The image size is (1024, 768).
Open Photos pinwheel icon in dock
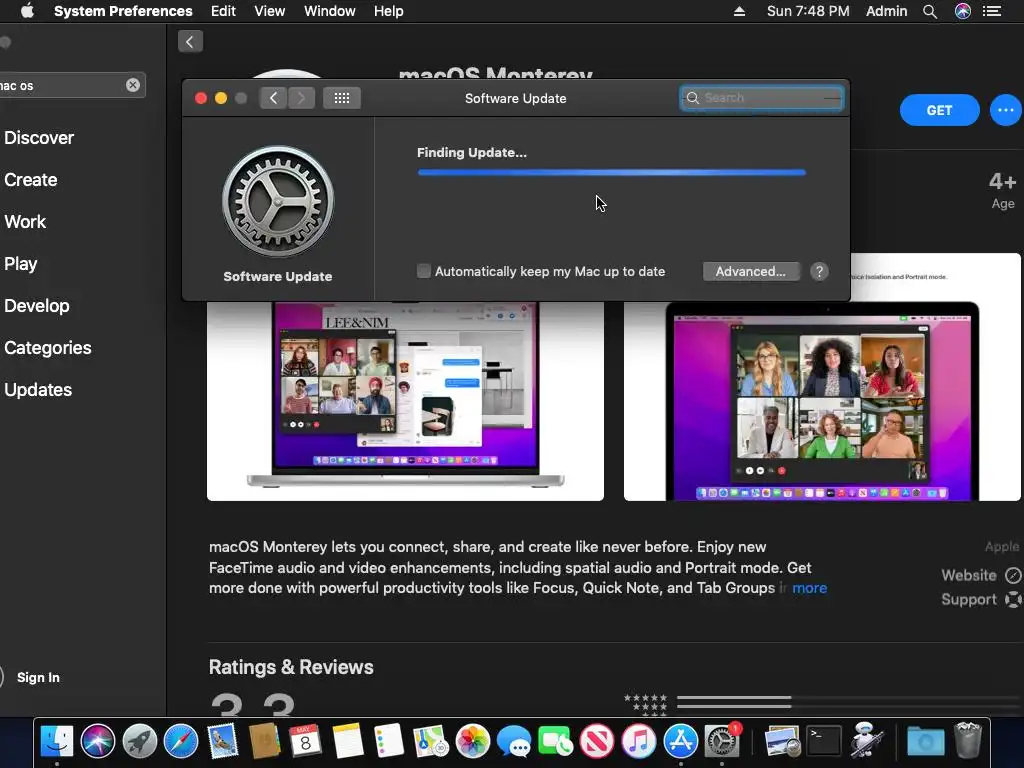tap(472, 741)
